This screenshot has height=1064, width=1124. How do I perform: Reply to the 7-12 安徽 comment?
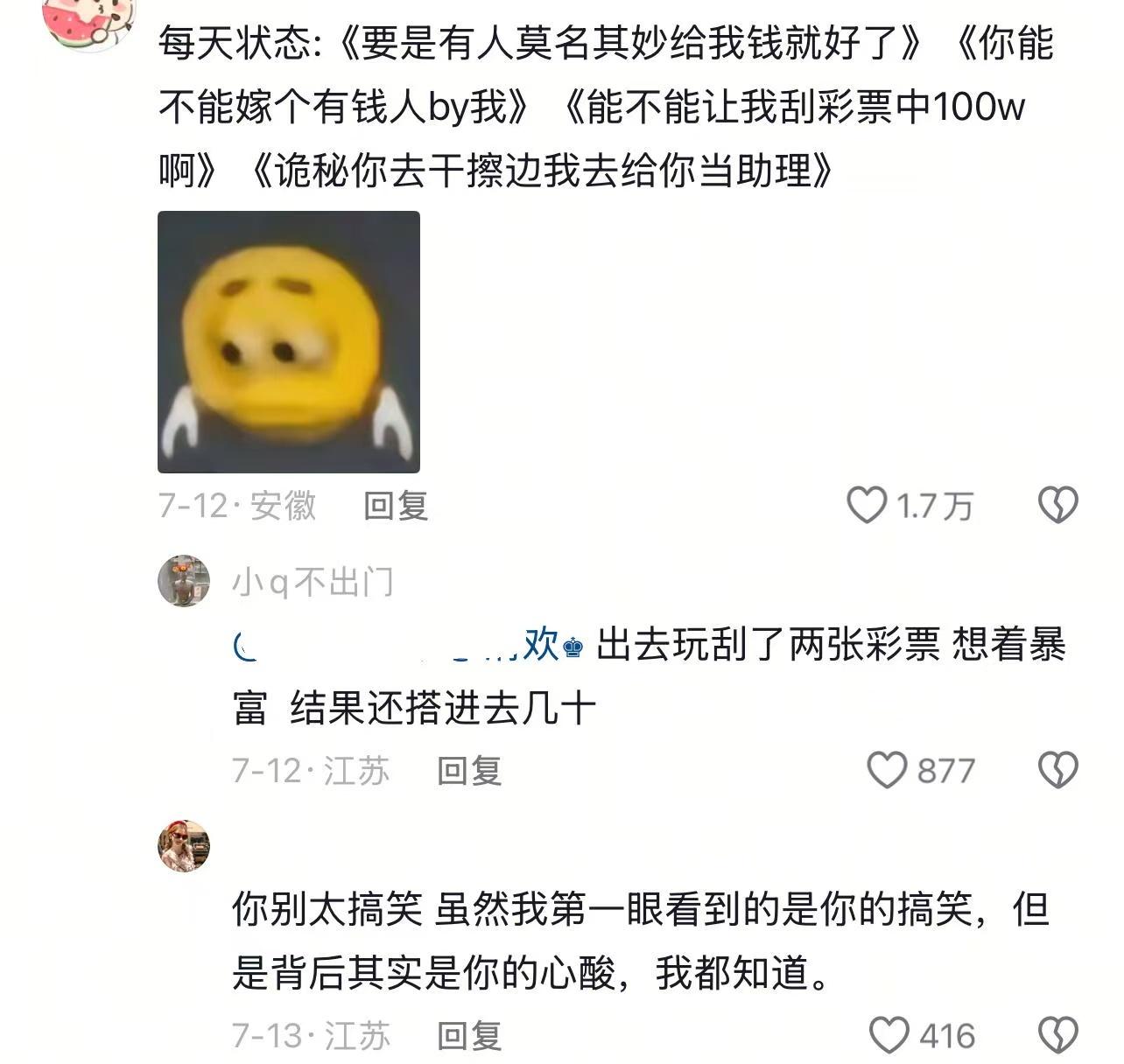[396, 506]
